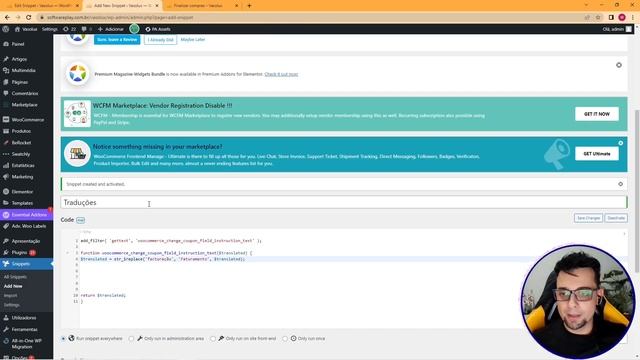Click the Traduções snippet title field
Image resolution: width=640 pixels, height=360 pixels.
tap(344, 202)
